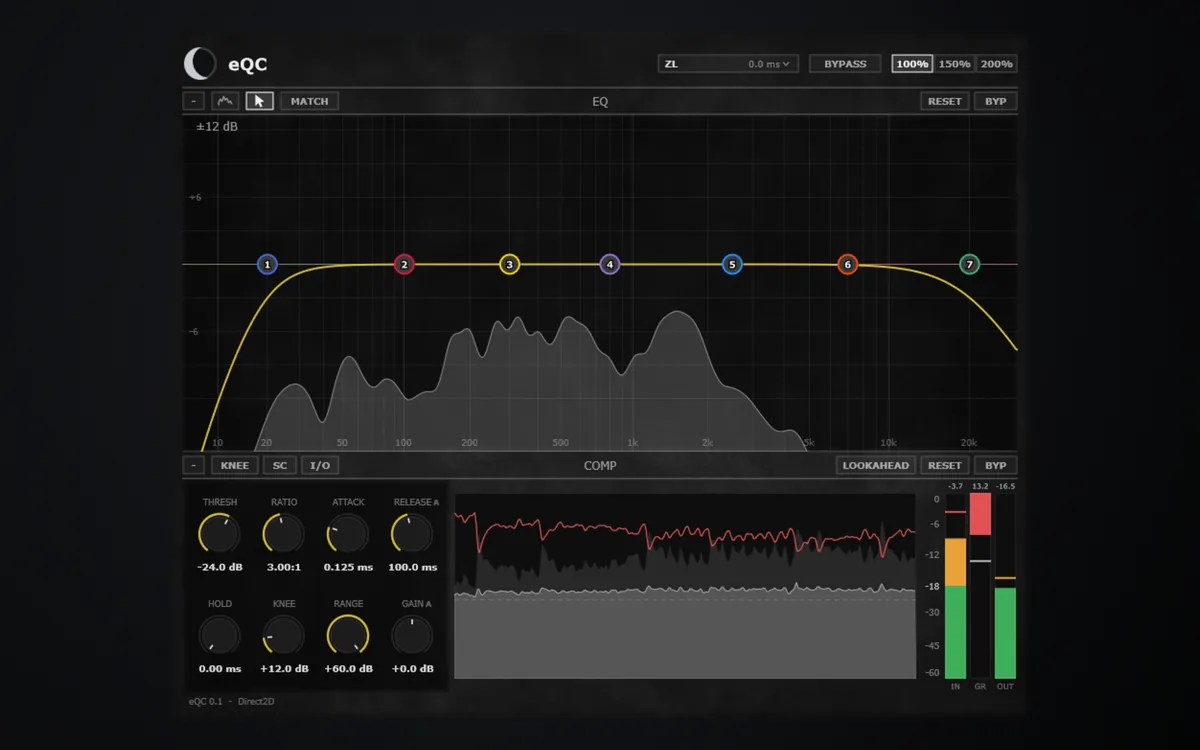
Task: Click the spectrum analyzer icon in EQ toolbar
Action: [227, 101]
